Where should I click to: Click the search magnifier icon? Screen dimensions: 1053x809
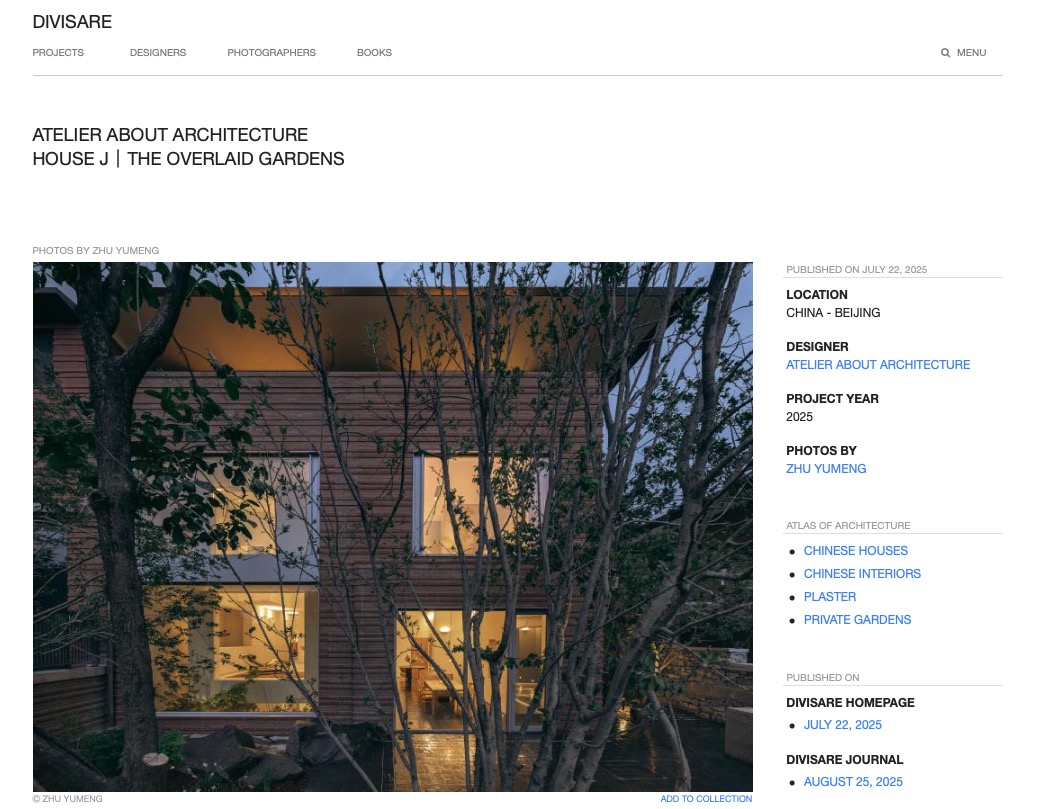tap(945, 52)
